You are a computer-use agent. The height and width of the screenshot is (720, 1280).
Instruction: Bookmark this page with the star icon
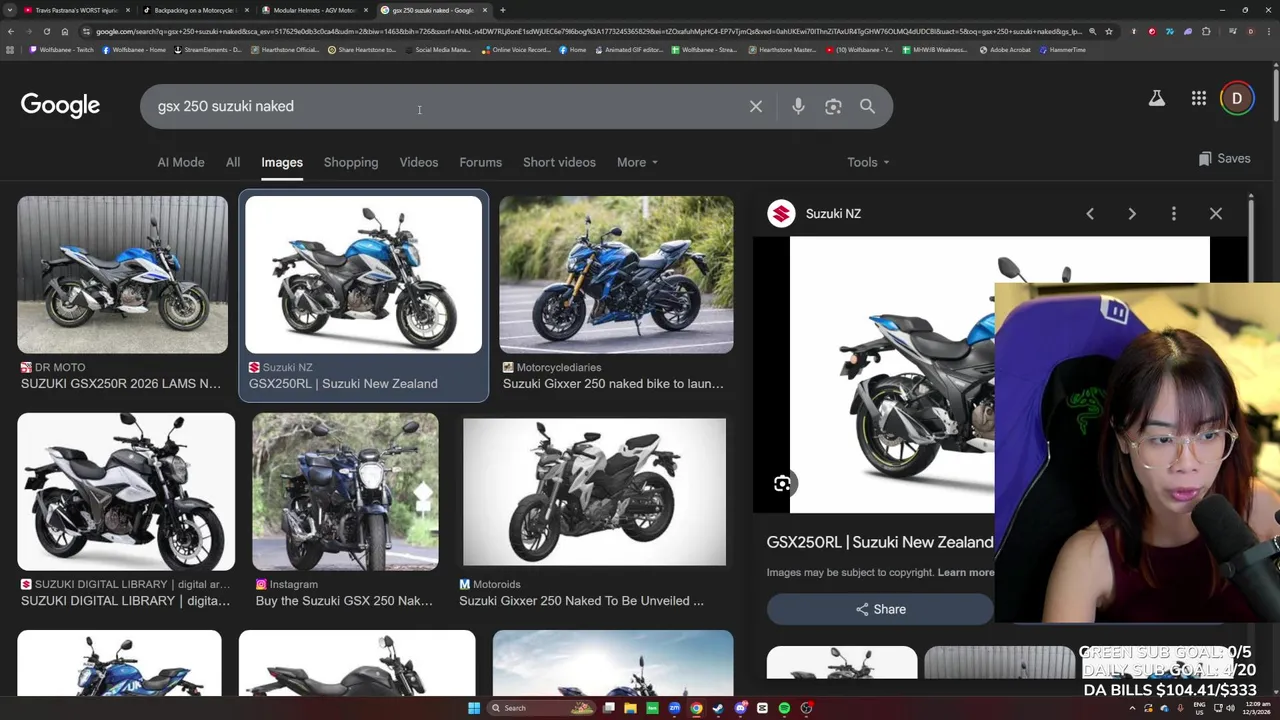click(x=1108, y=31)
